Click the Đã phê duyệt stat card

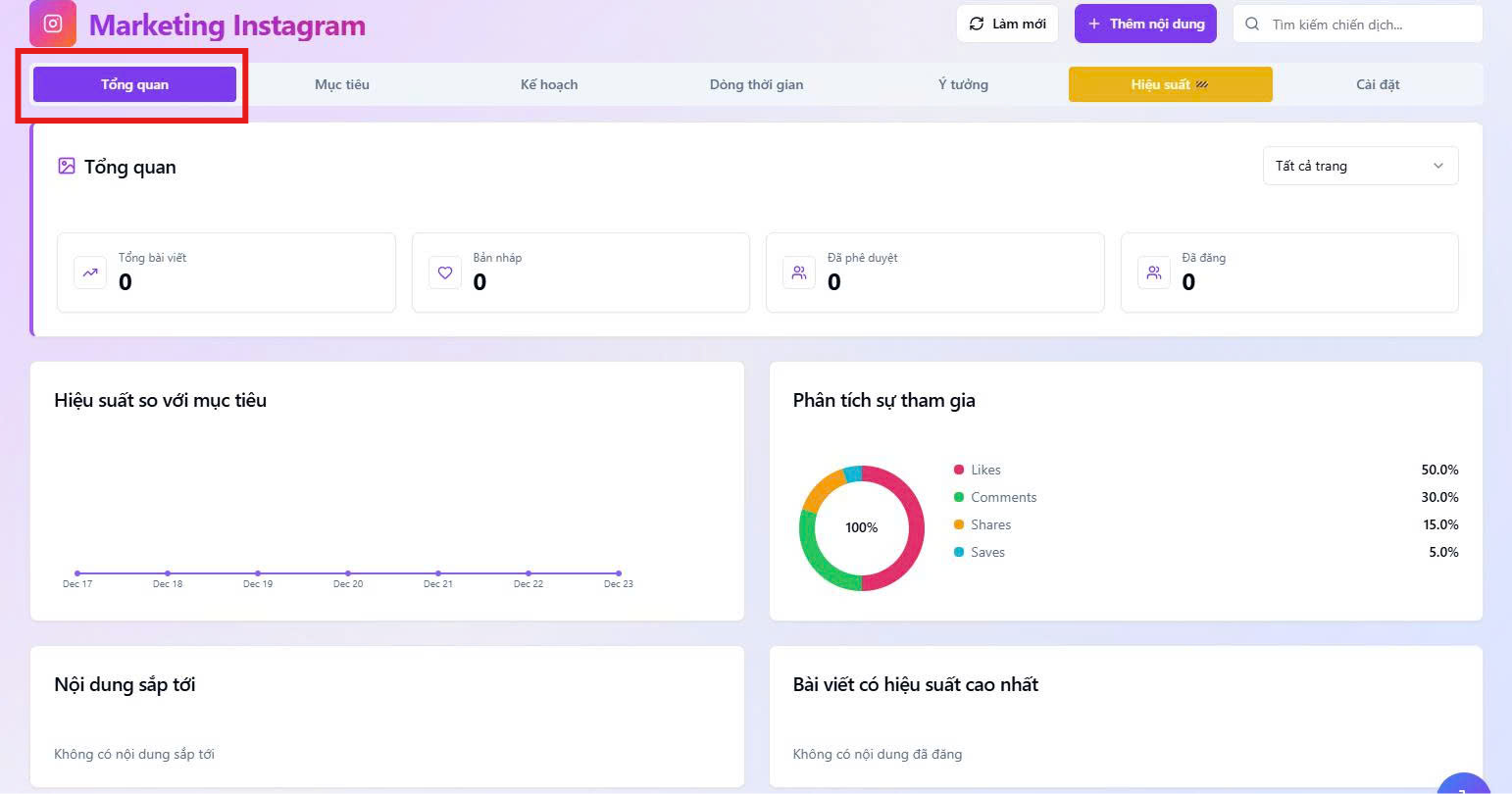[x=935, y=273]
